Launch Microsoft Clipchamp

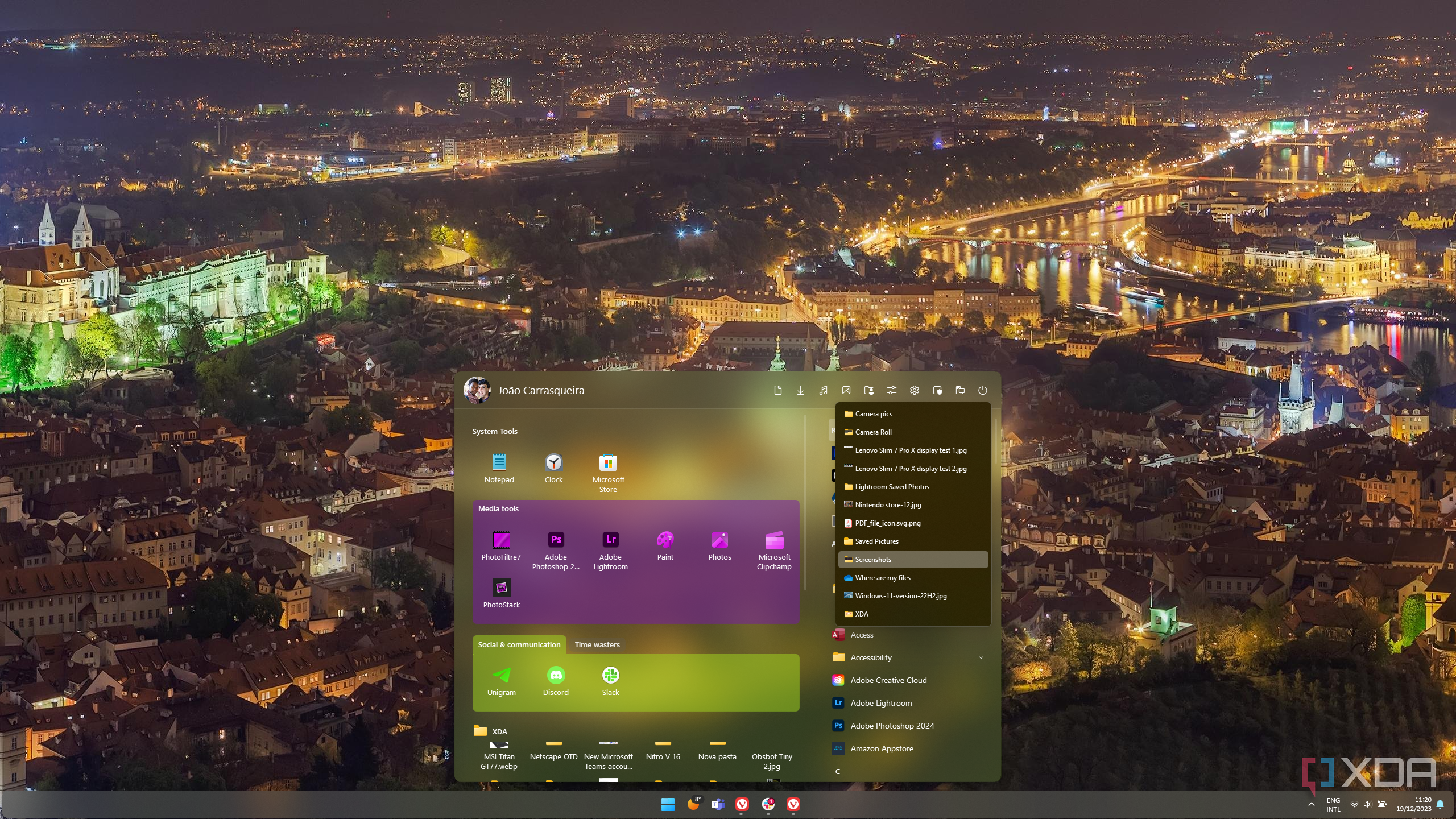pos(774,551)
